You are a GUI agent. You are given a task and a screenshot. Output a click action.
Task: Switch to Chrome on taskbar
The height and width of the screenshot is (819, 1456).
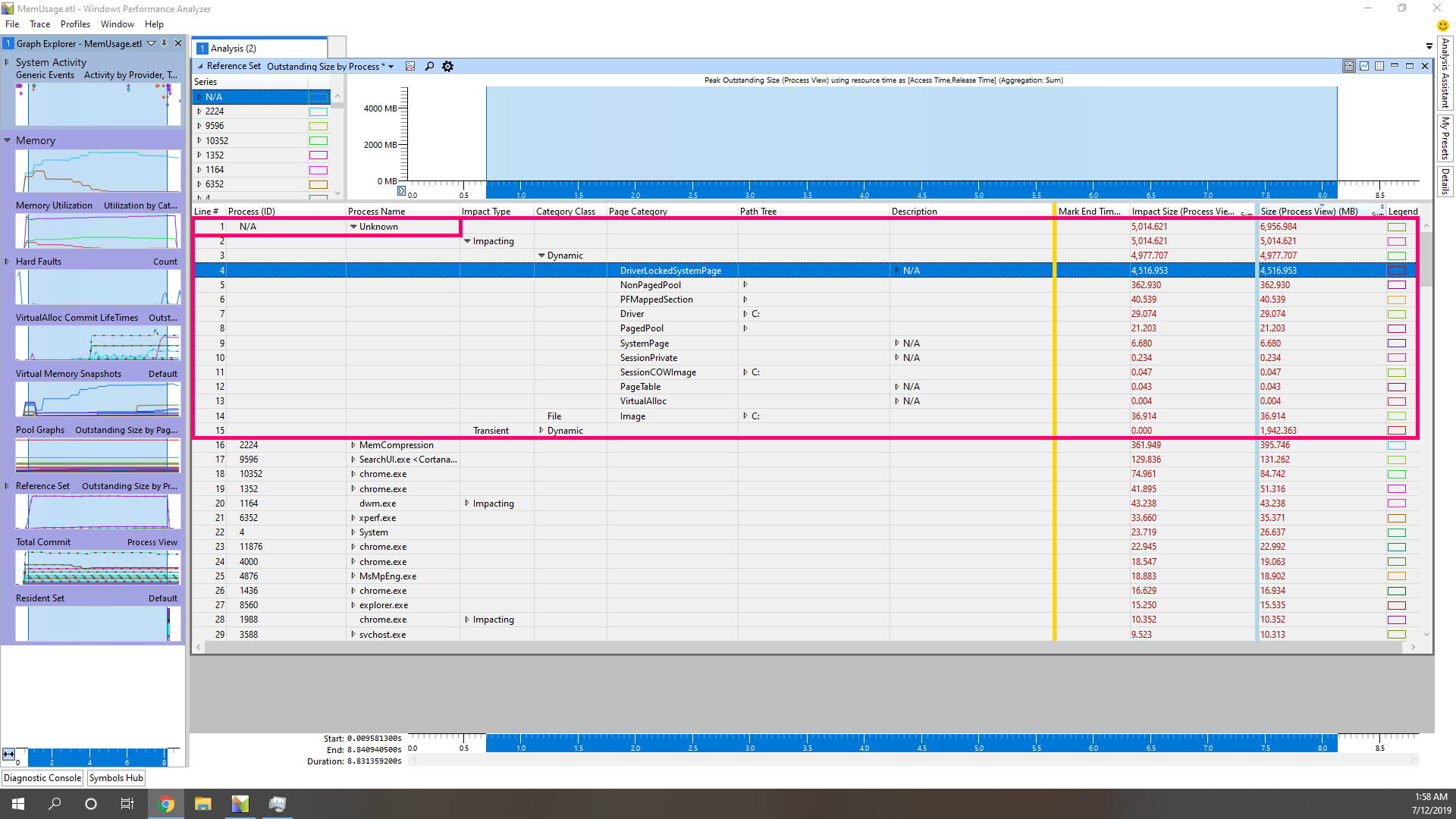coord(166,804)
